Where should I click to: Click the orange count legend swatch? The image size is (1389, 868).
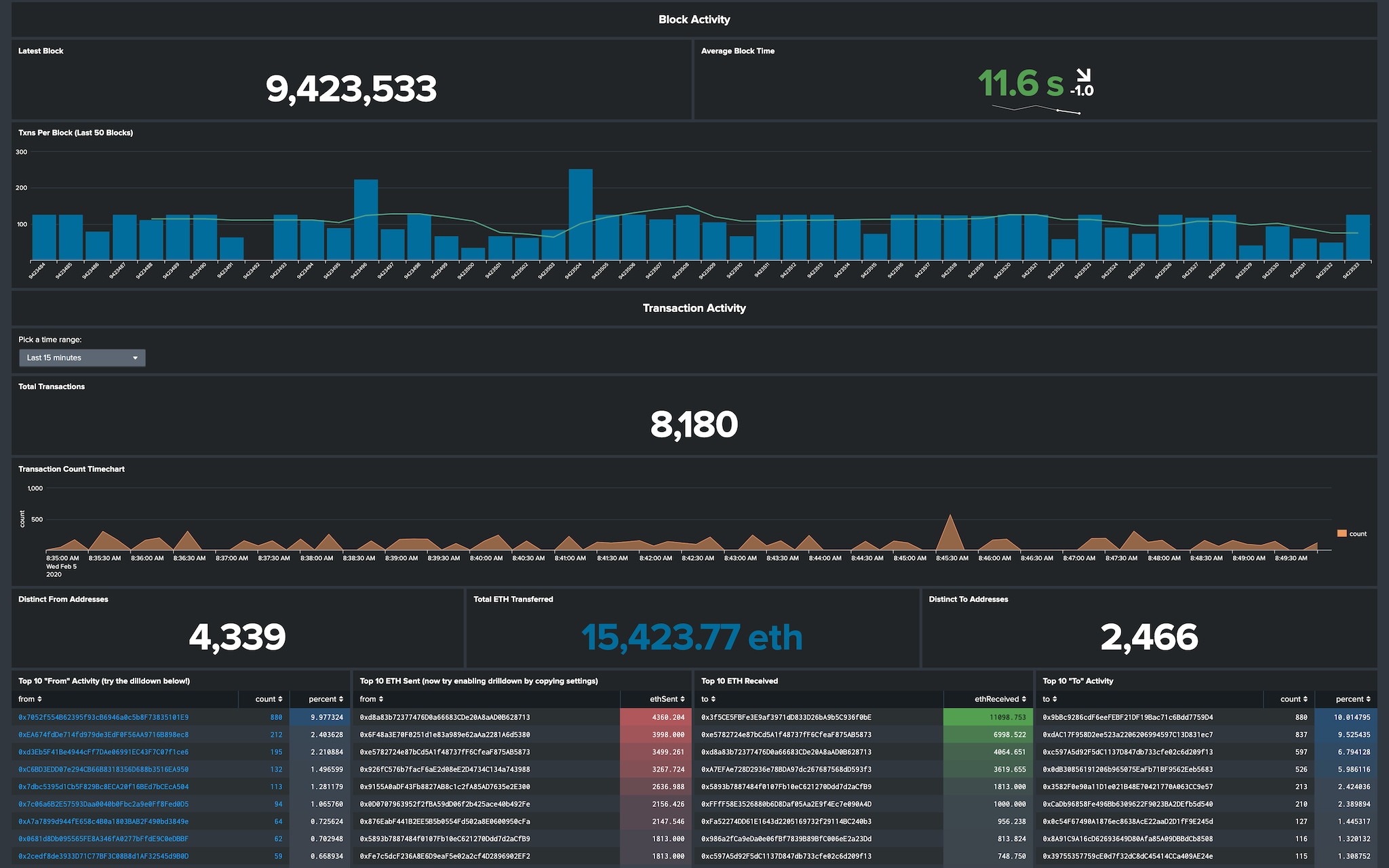1342,534
